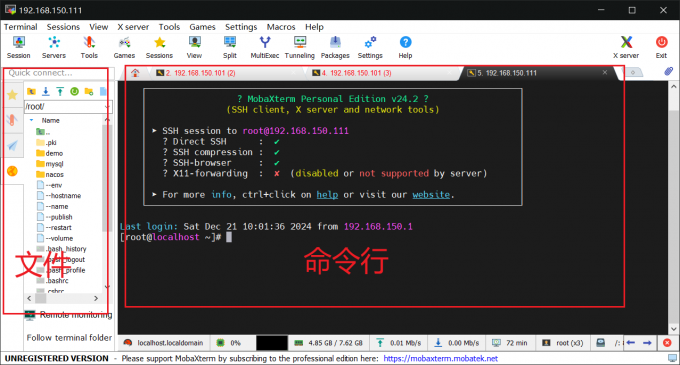Open the Macros menu
The height and width of the screenshot is (365, 680).
[x=281, y=27]
